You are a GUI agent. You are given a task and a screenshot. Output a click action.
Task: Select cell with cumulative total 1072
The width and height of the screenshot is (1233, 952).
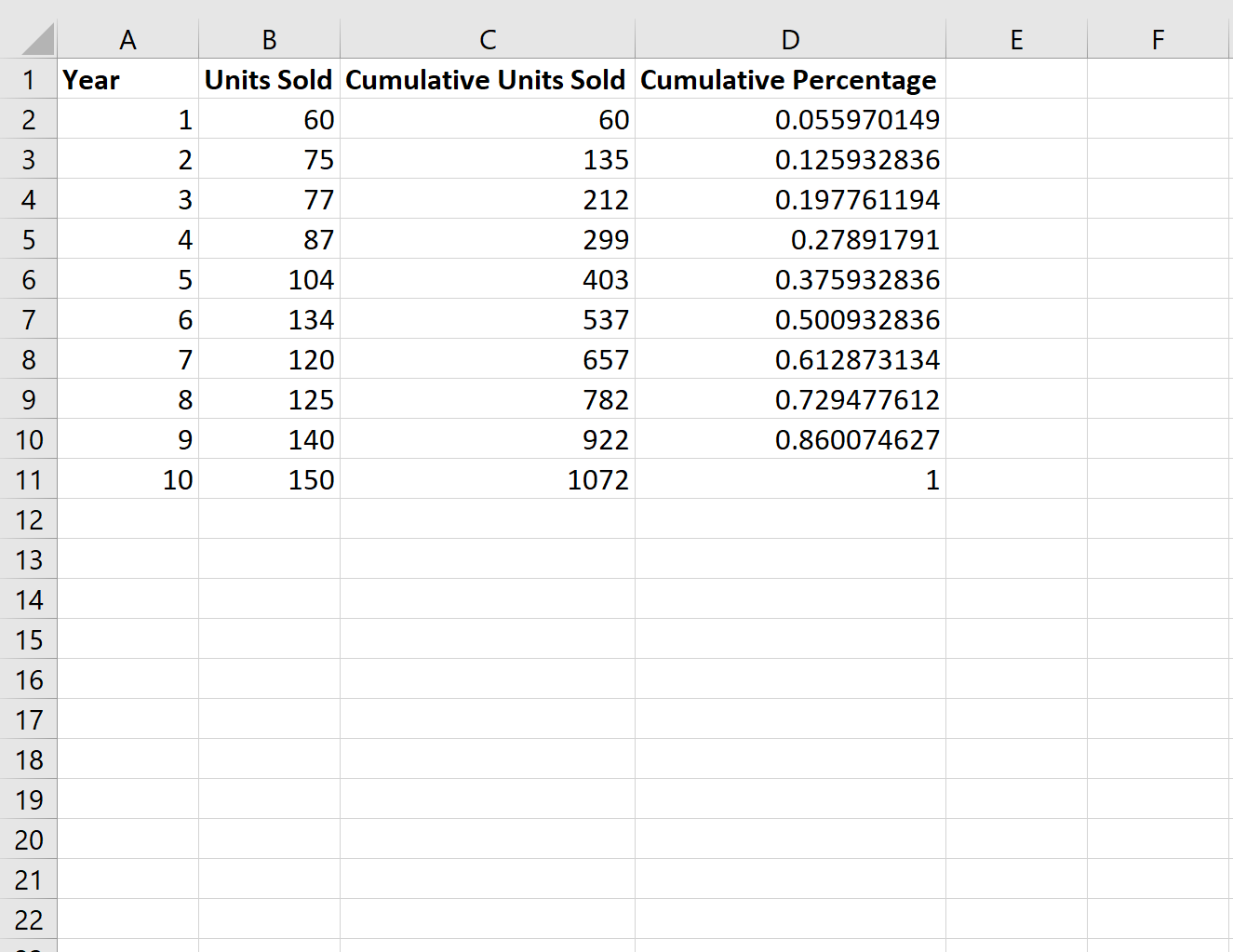tap(488, 479)
